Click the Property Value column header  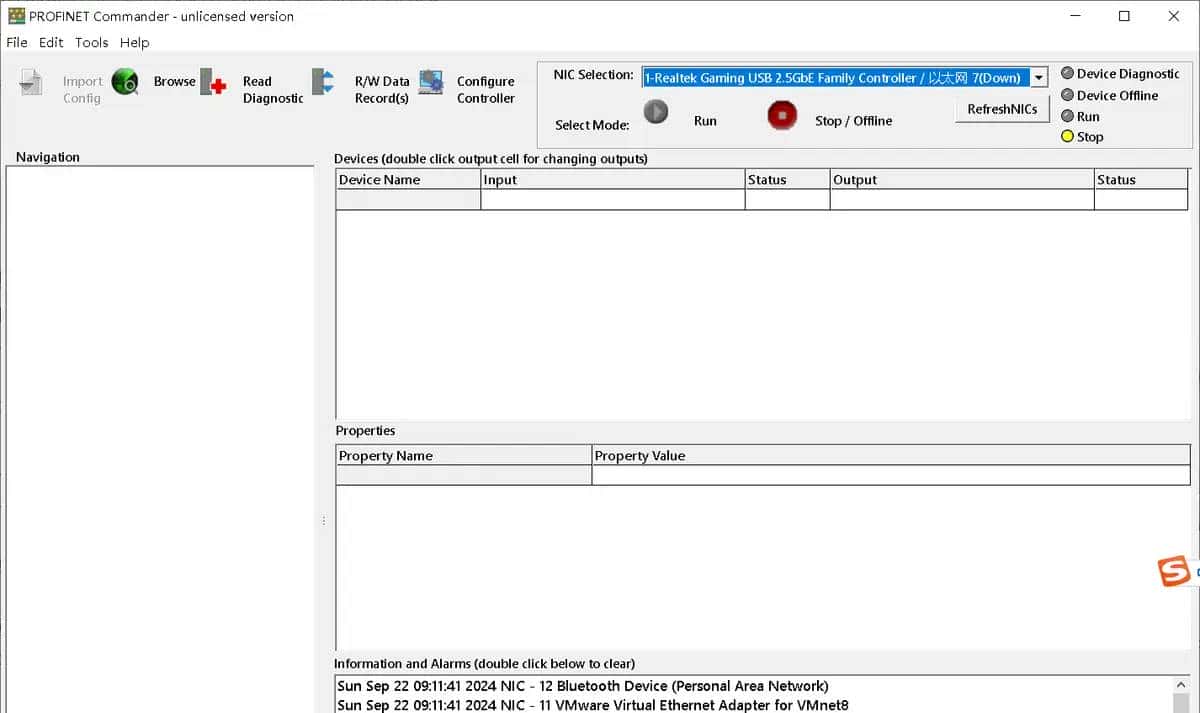(640, 456)
